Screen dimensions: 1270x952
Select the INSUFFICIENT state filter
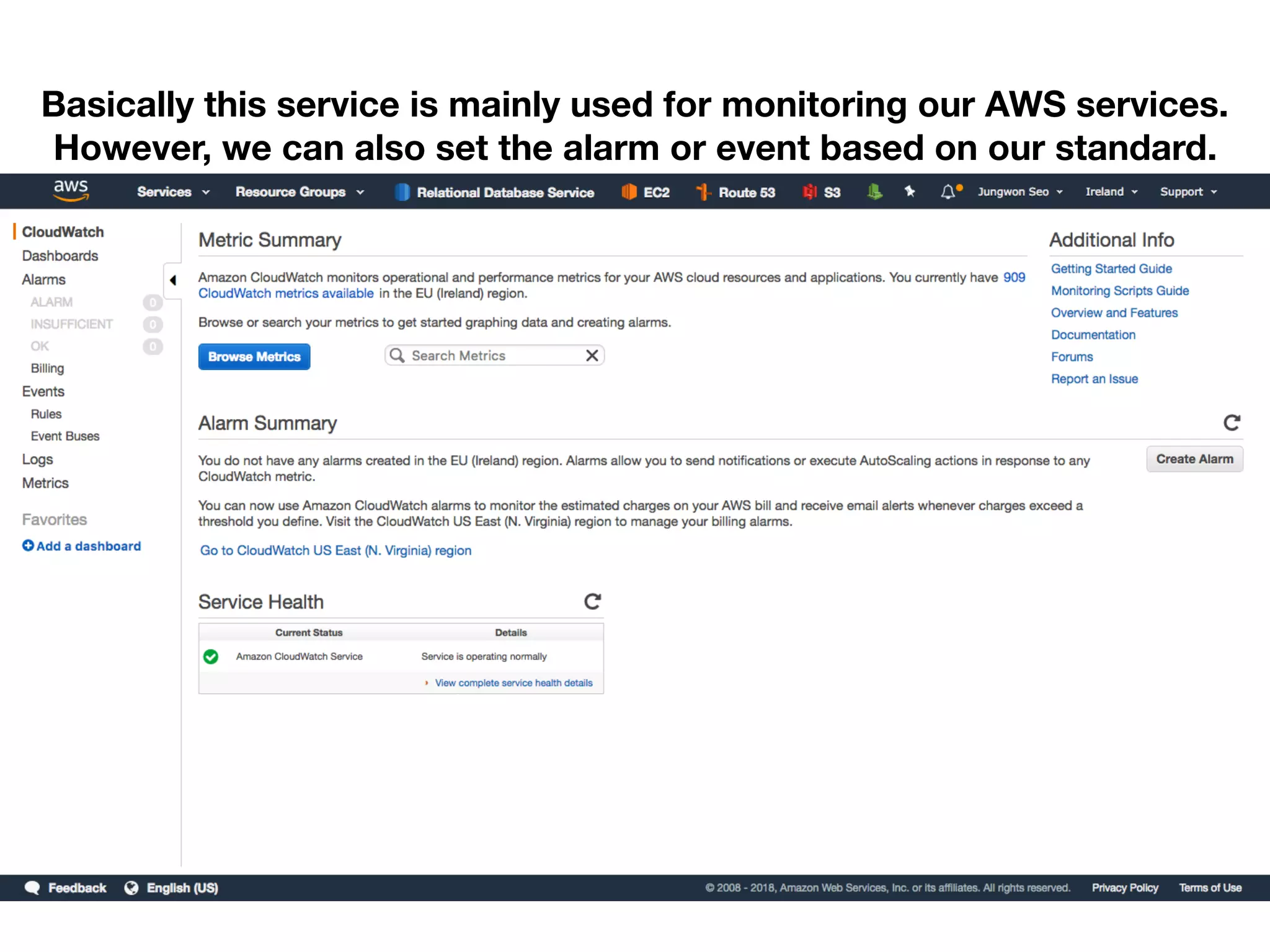tap(71, 324)
